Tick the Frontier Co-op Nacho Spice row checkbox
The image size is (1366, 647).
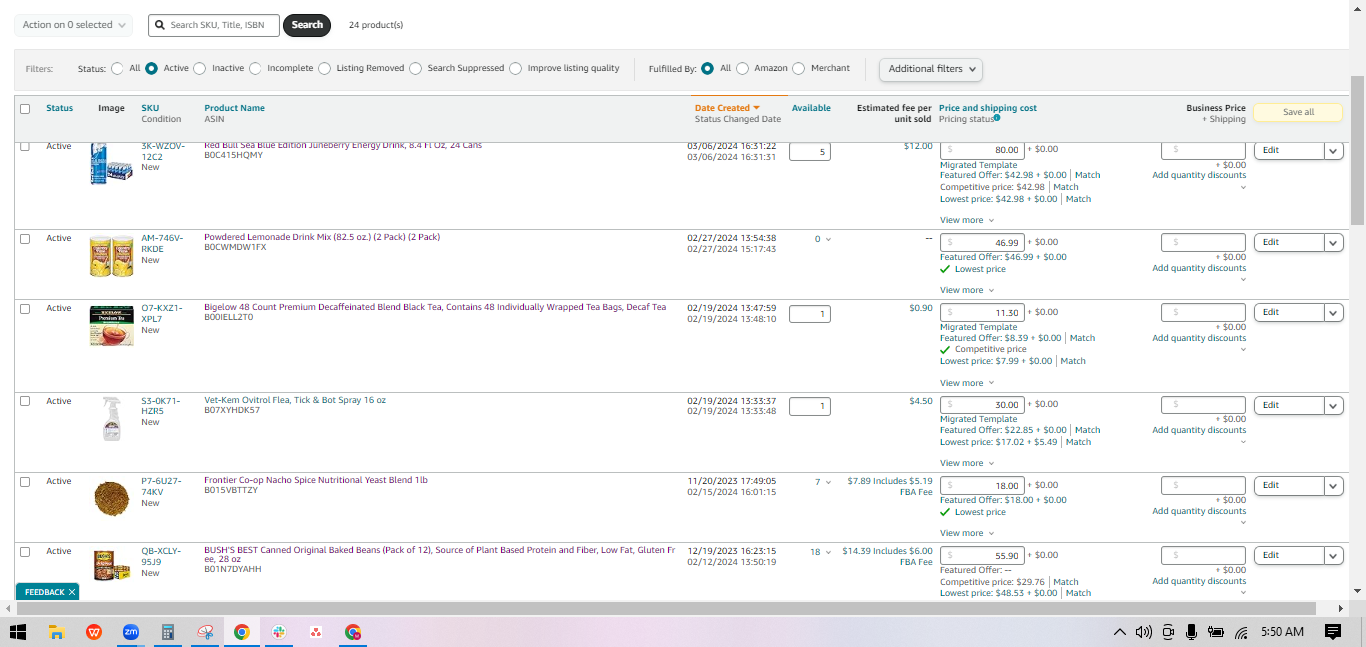(25, 482)
